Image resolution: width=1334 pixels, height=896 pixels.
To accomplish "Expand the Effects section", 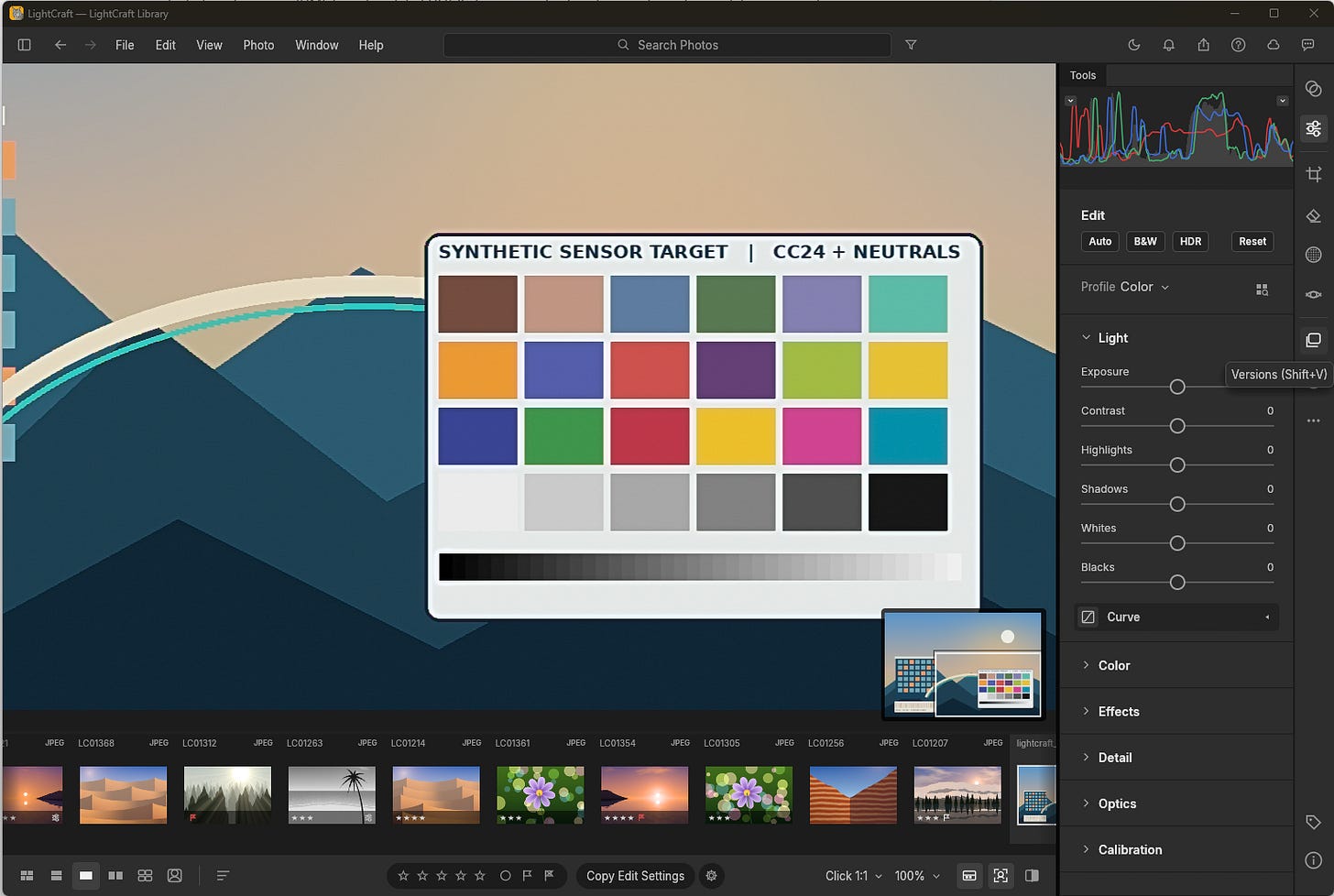I will coord(1087,711).
